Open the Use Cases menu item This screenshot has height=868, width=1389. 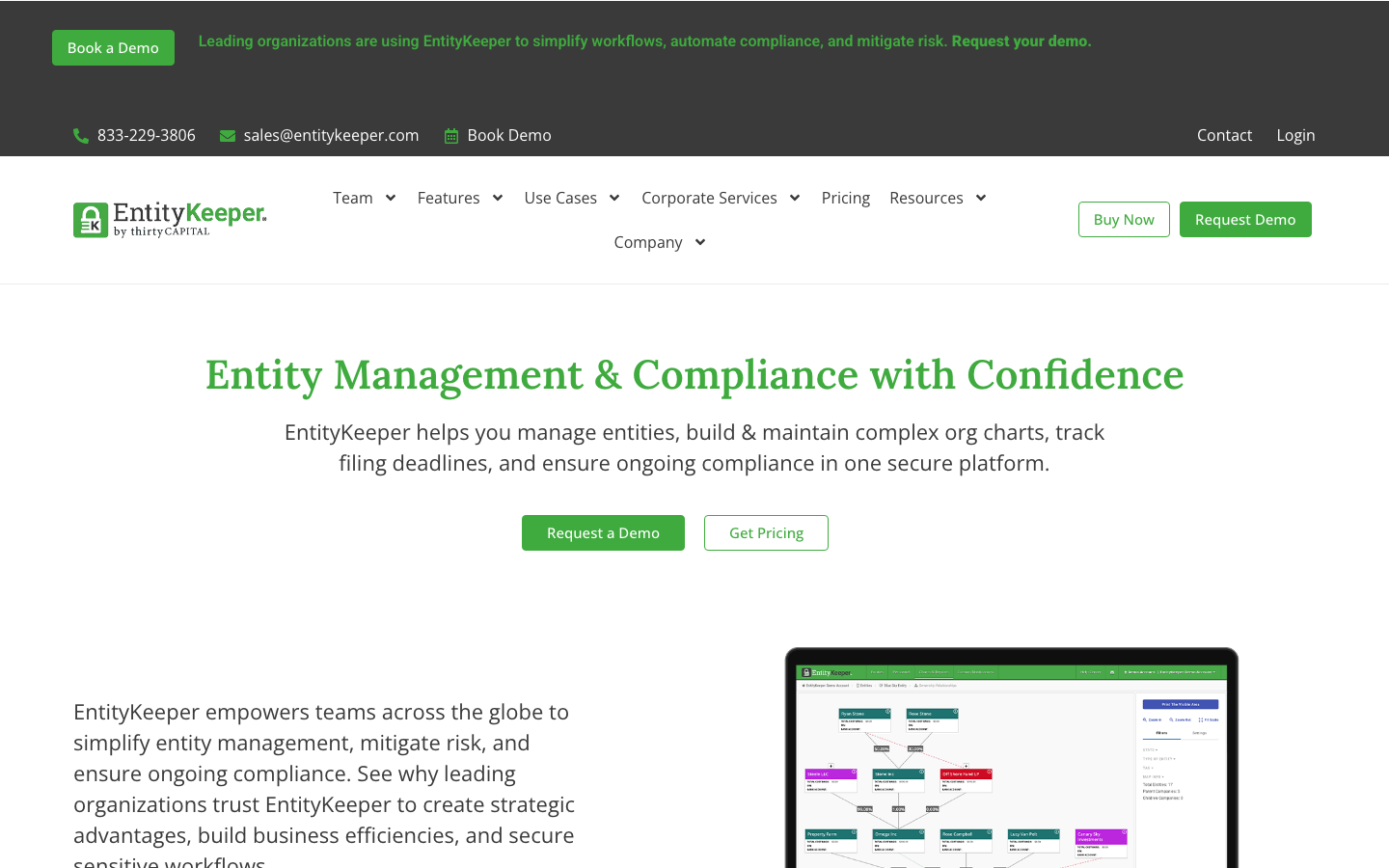tap(560, 198)
